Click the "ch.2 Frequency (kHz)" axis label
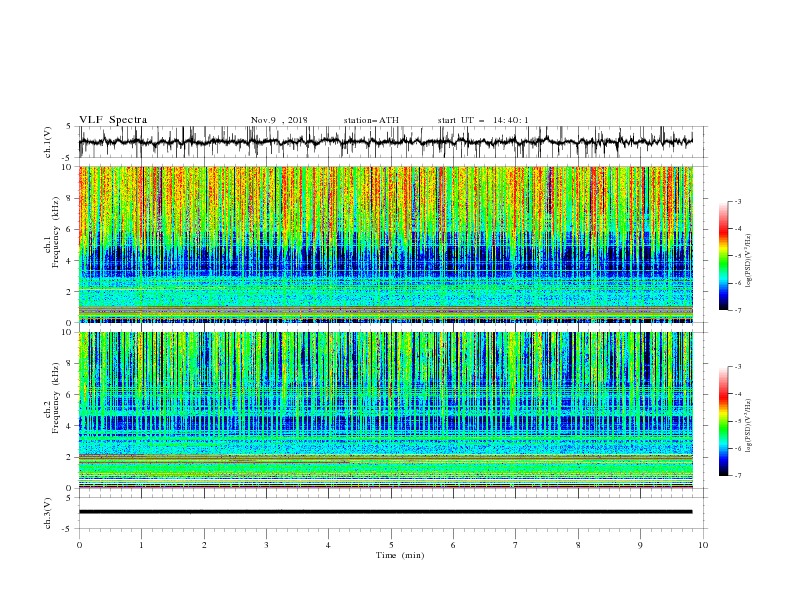 [52, 397]
